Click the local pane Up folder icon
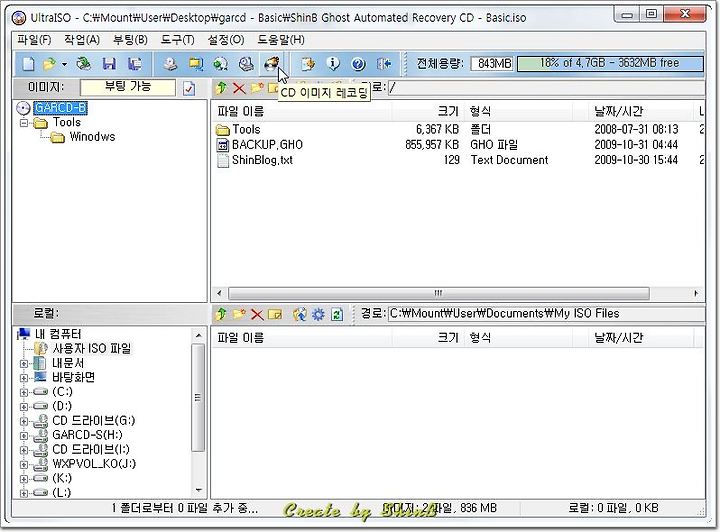720x532 pixels. point(221,314)
